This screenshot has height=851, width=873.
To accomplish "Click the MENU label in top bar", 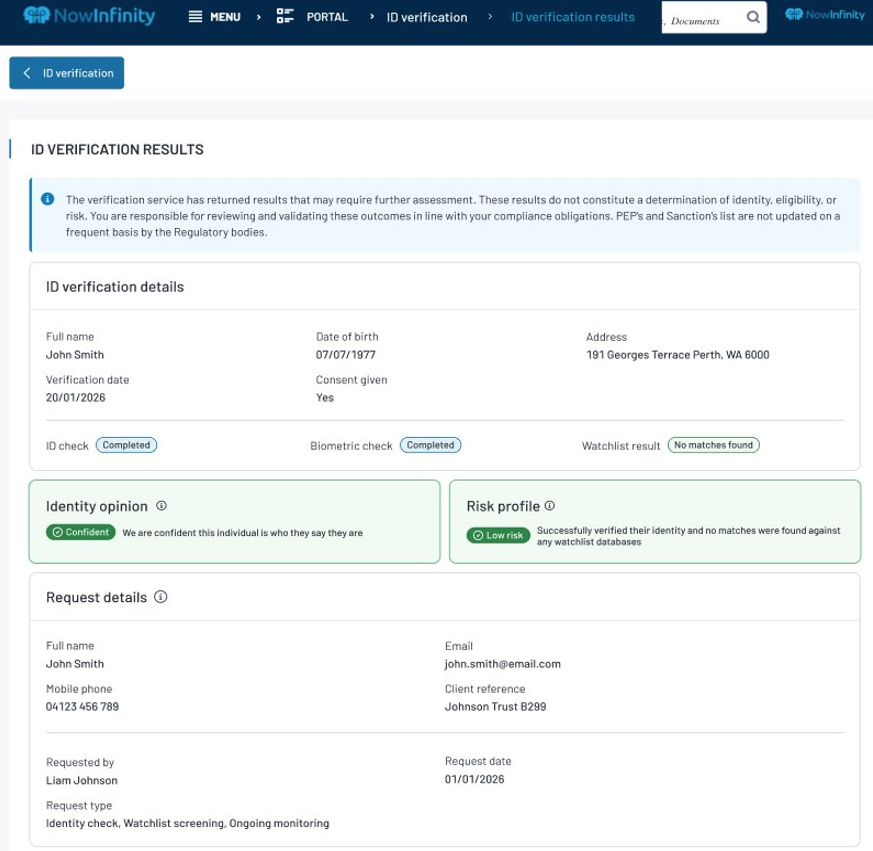I will tap(225, 17).
